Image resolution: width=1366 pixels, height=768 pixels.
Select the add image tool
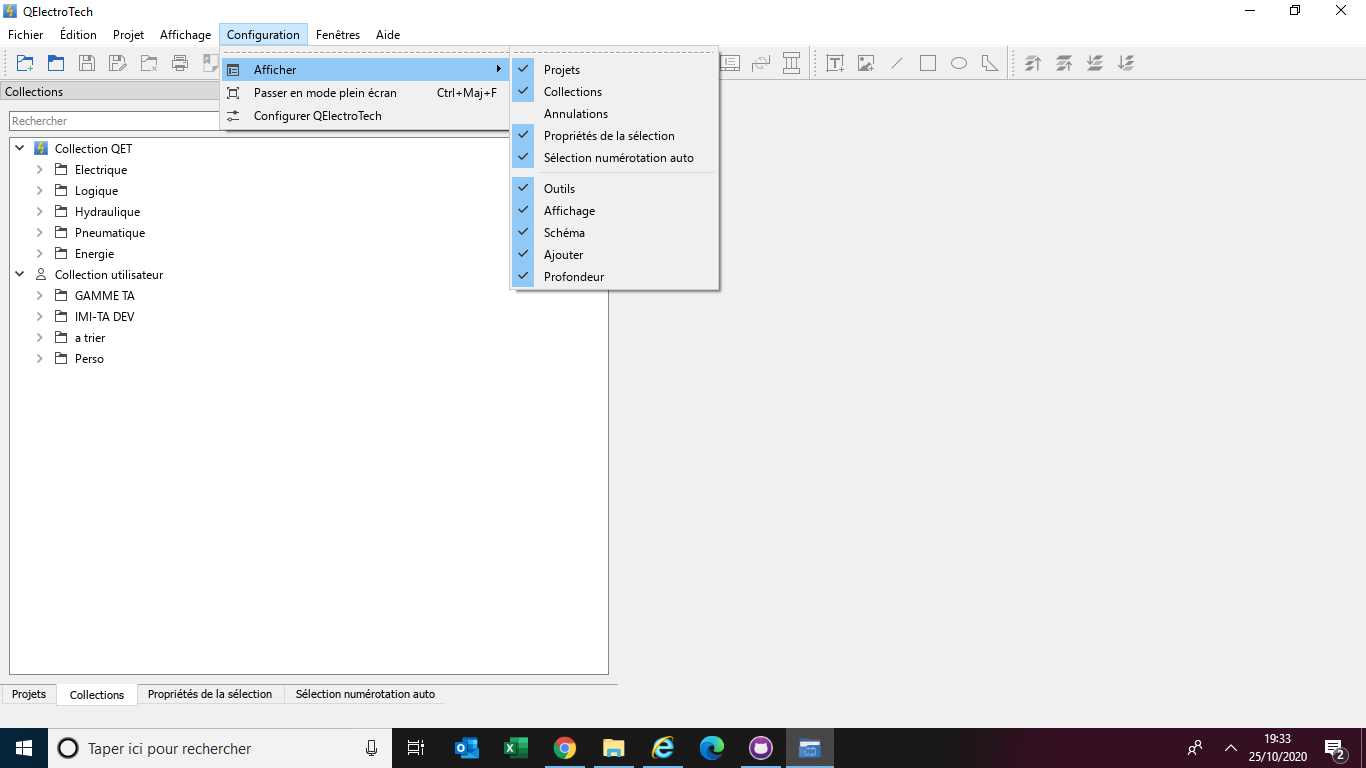click(866, 63)
